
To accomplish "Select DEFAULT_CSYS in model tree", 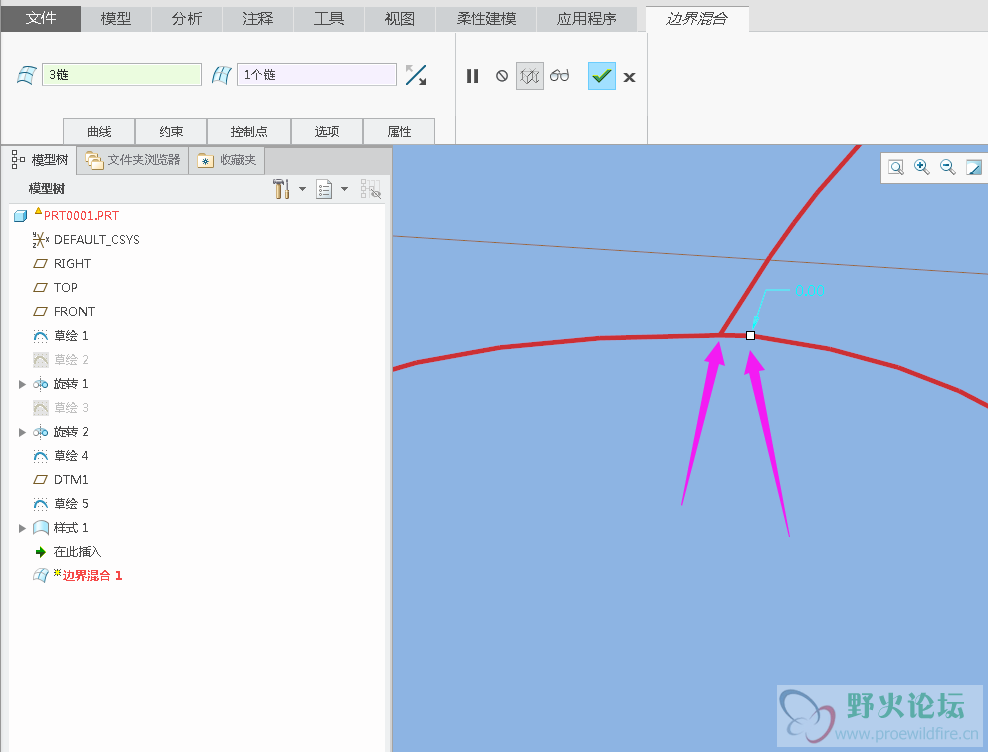I will coord(96,240).
